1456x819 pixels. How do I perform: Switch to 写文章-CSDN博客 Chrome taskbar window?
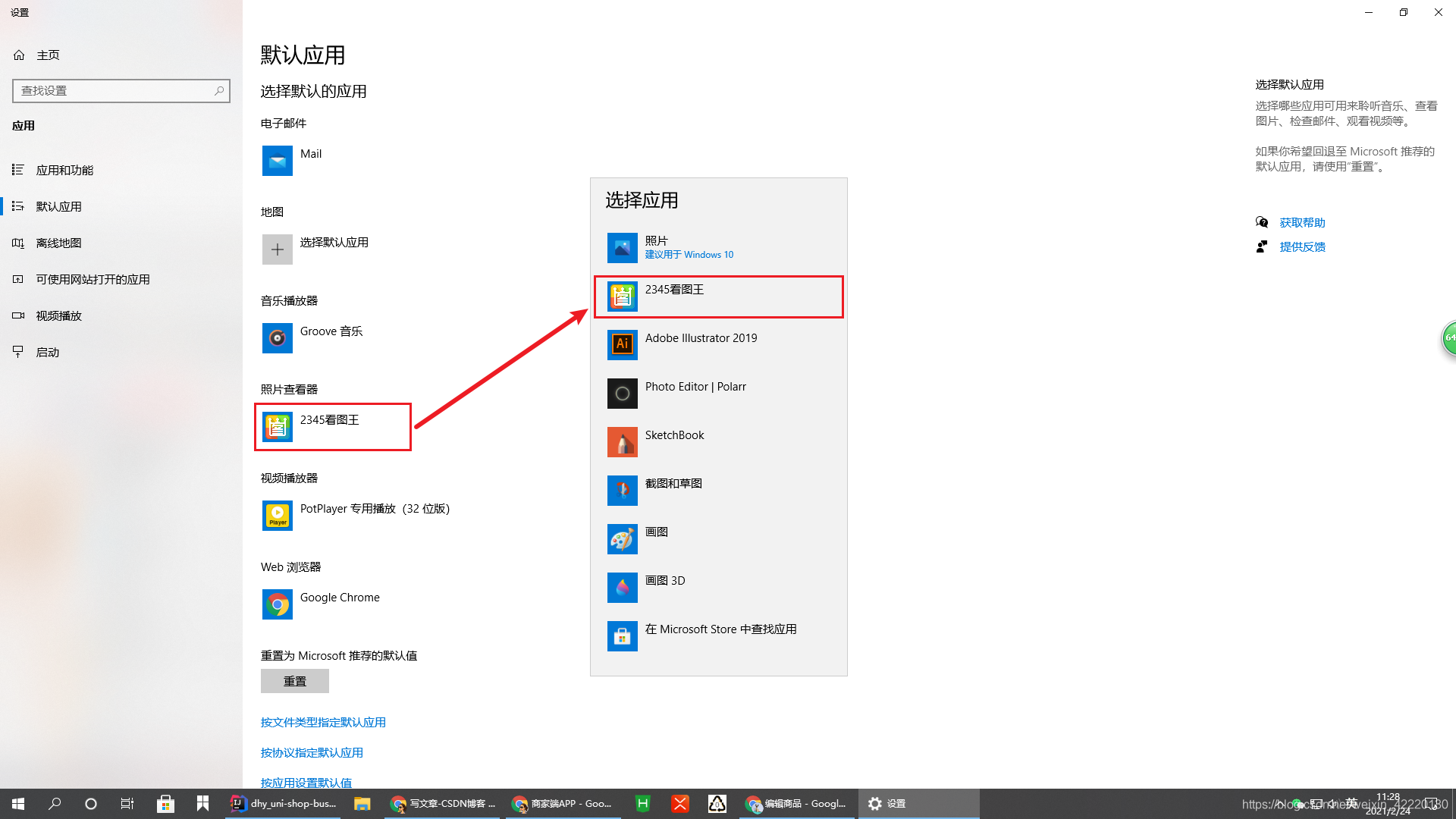pyautogui.click(x=442, y=804)
